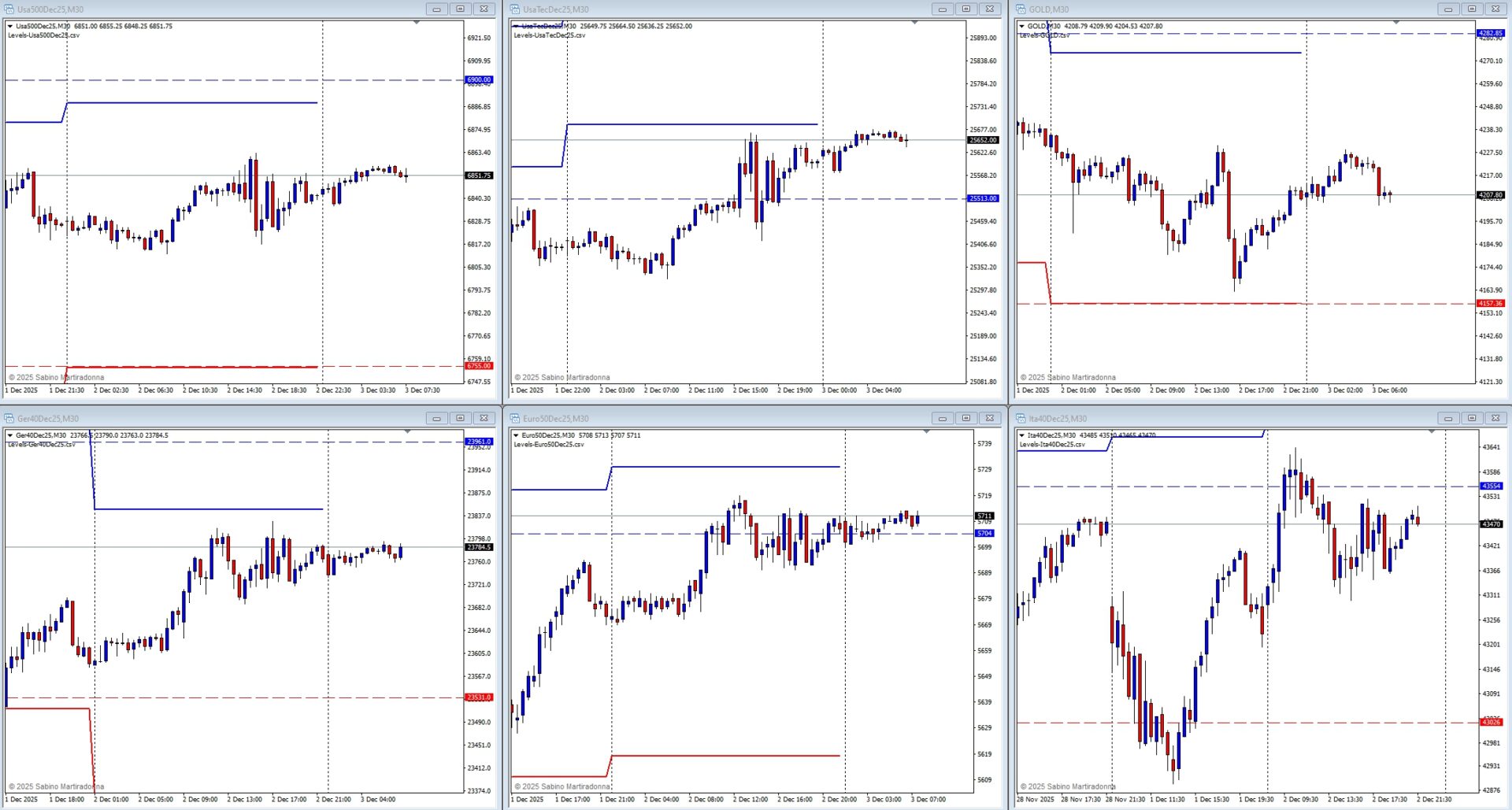Click the Ger40Dec25 chart window icon
Screen dimensions: 1512x810
(x=9, y=419)
